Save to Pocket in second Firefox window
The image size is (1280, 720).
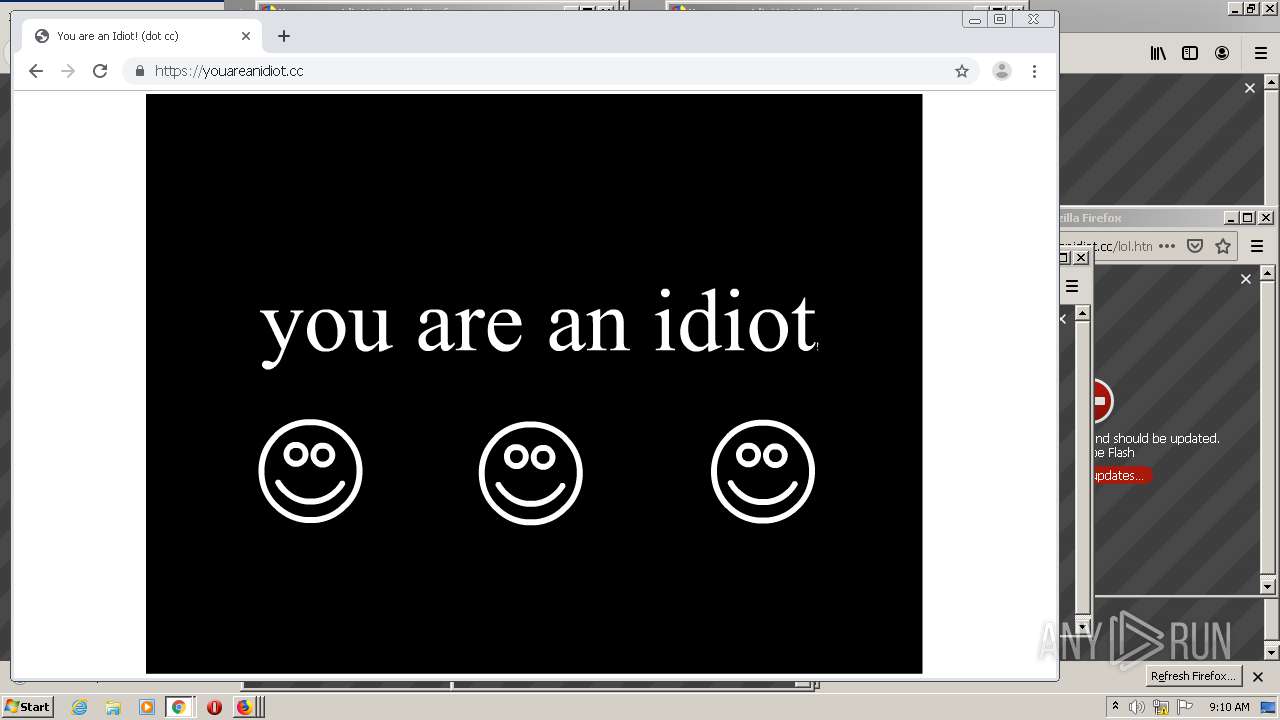point(1194,246)
